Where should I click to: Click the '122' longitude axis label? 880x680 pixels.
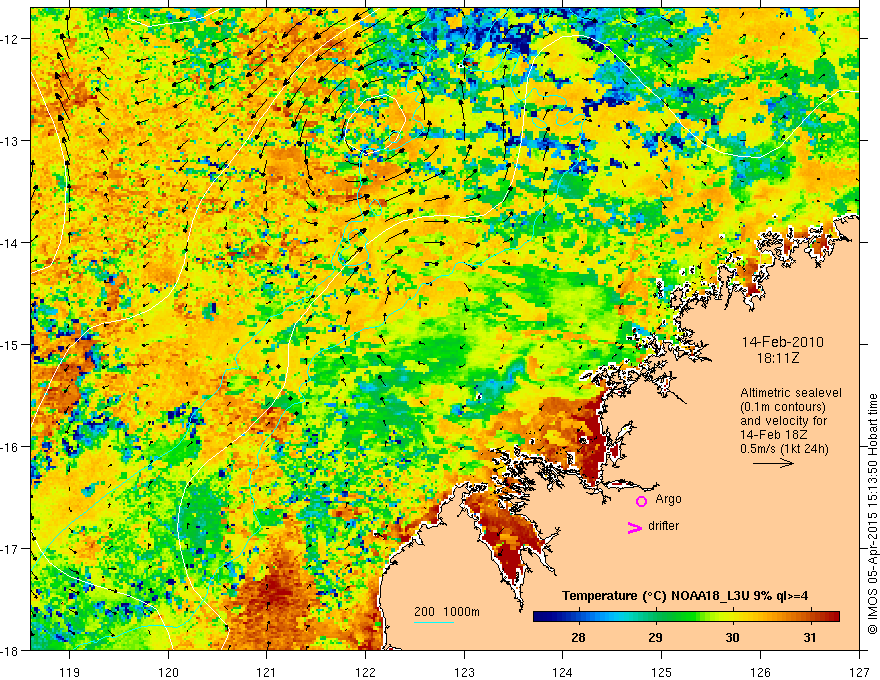click(x=365, y=672)
